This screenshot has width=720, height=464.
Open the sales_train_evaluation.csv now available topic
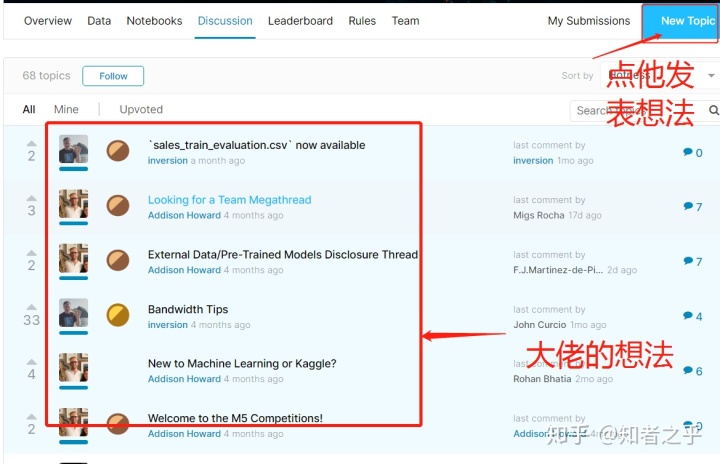pos(257,145)
